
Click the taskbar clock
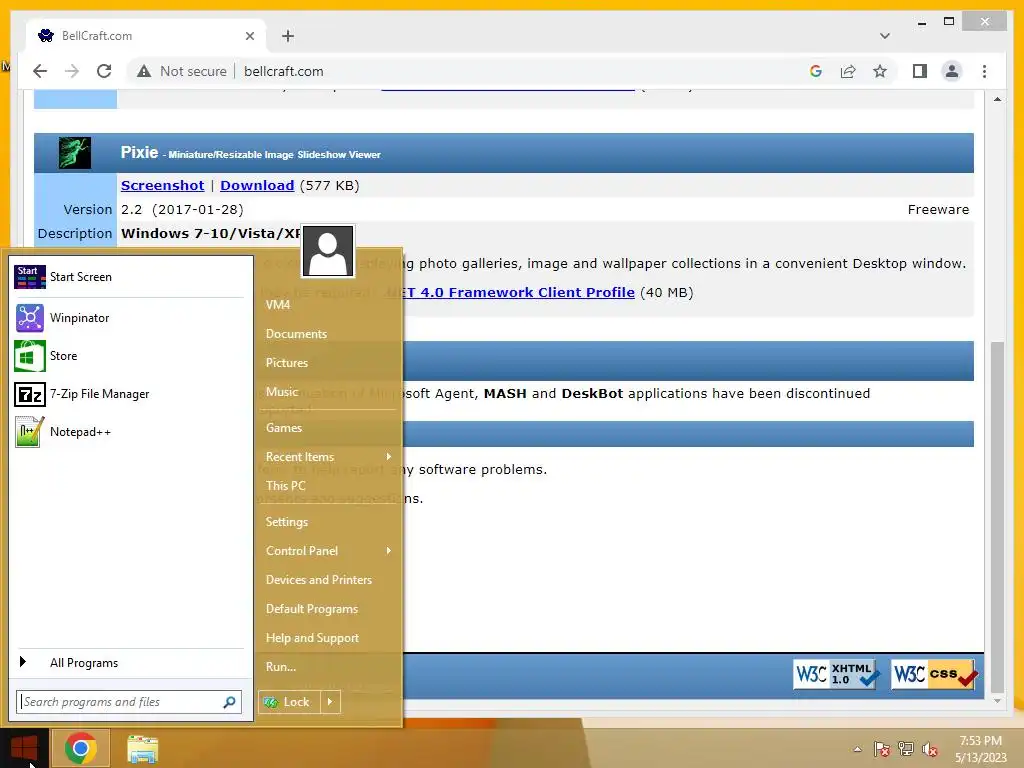tap(980, 749)
